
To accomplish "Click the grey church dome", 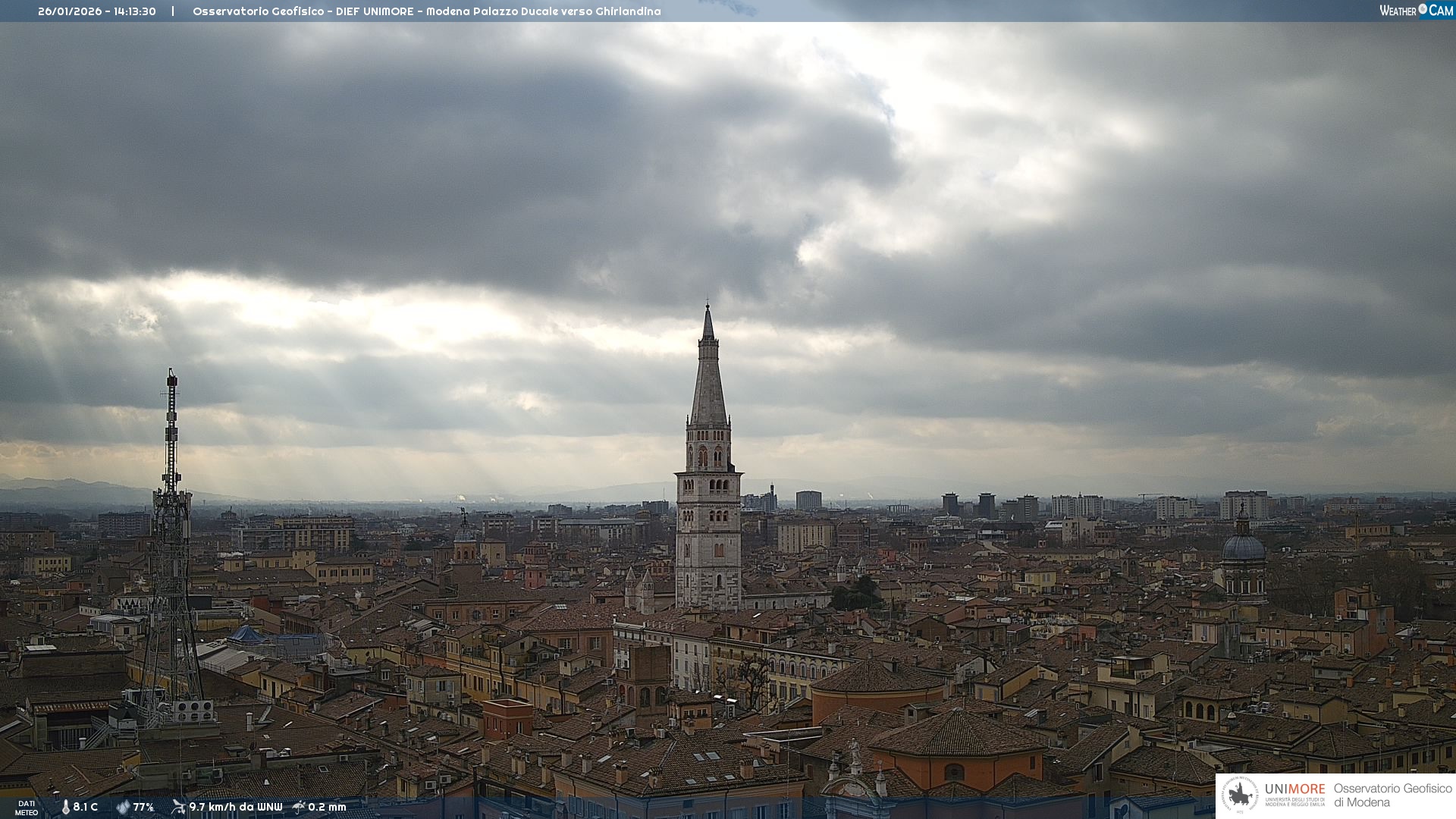I will pos(1243,548).
